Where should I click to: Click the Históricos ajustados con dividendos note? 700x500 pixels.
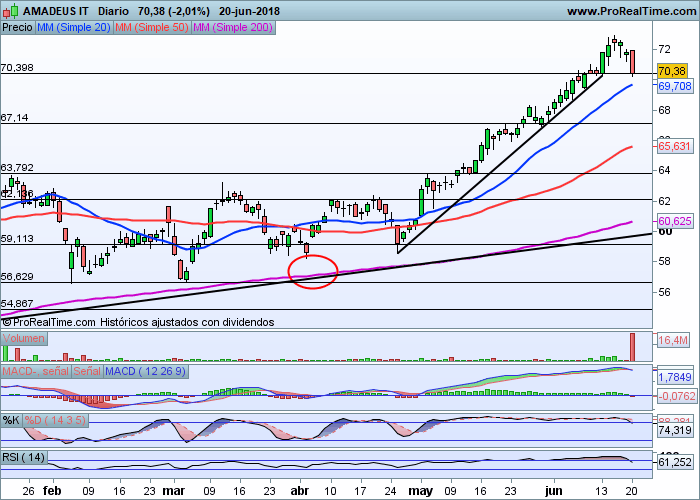coord(187,322)
